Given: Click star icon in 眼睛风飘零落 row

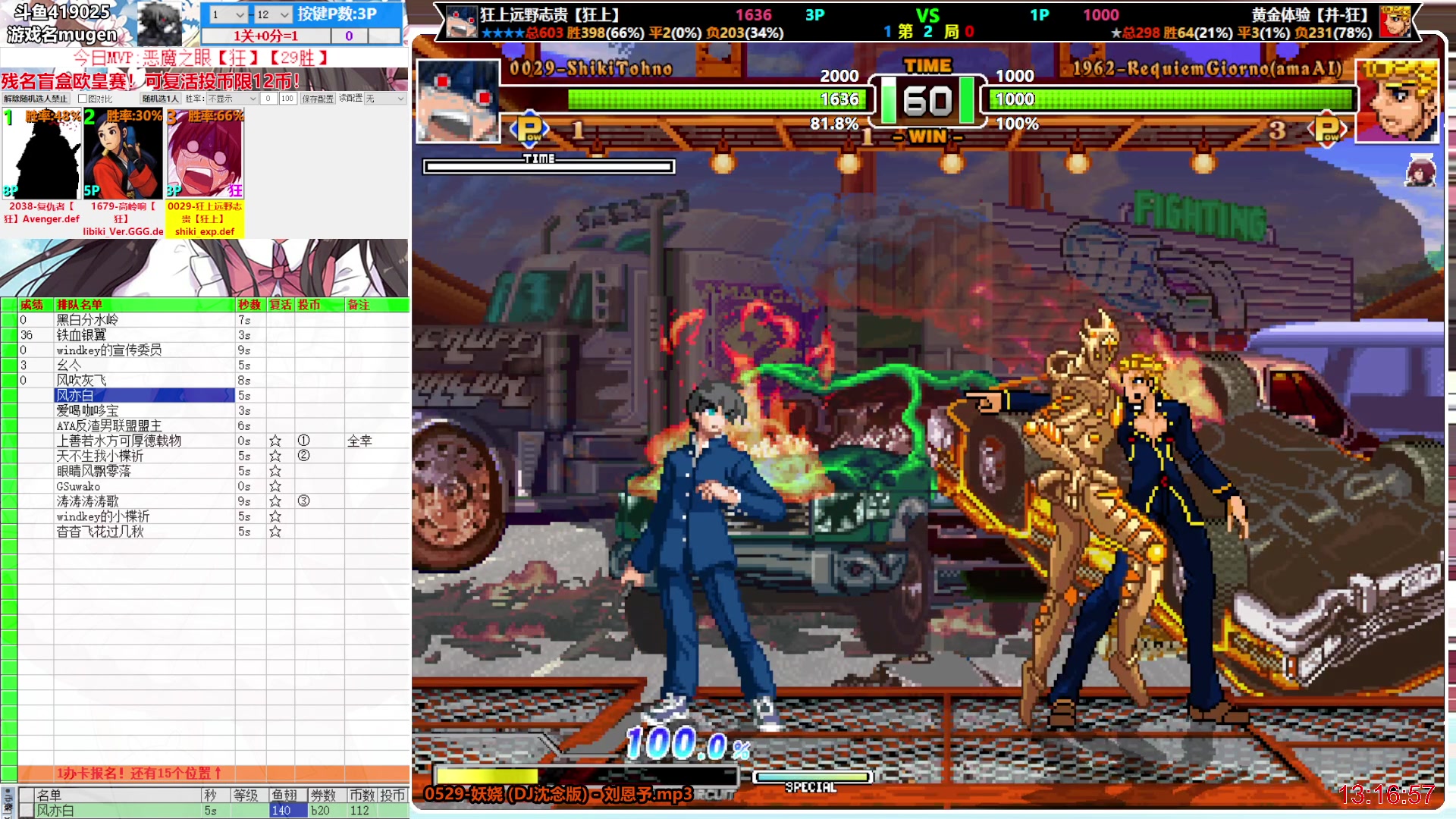Looking at the screenshot, I should click(275, 471).
